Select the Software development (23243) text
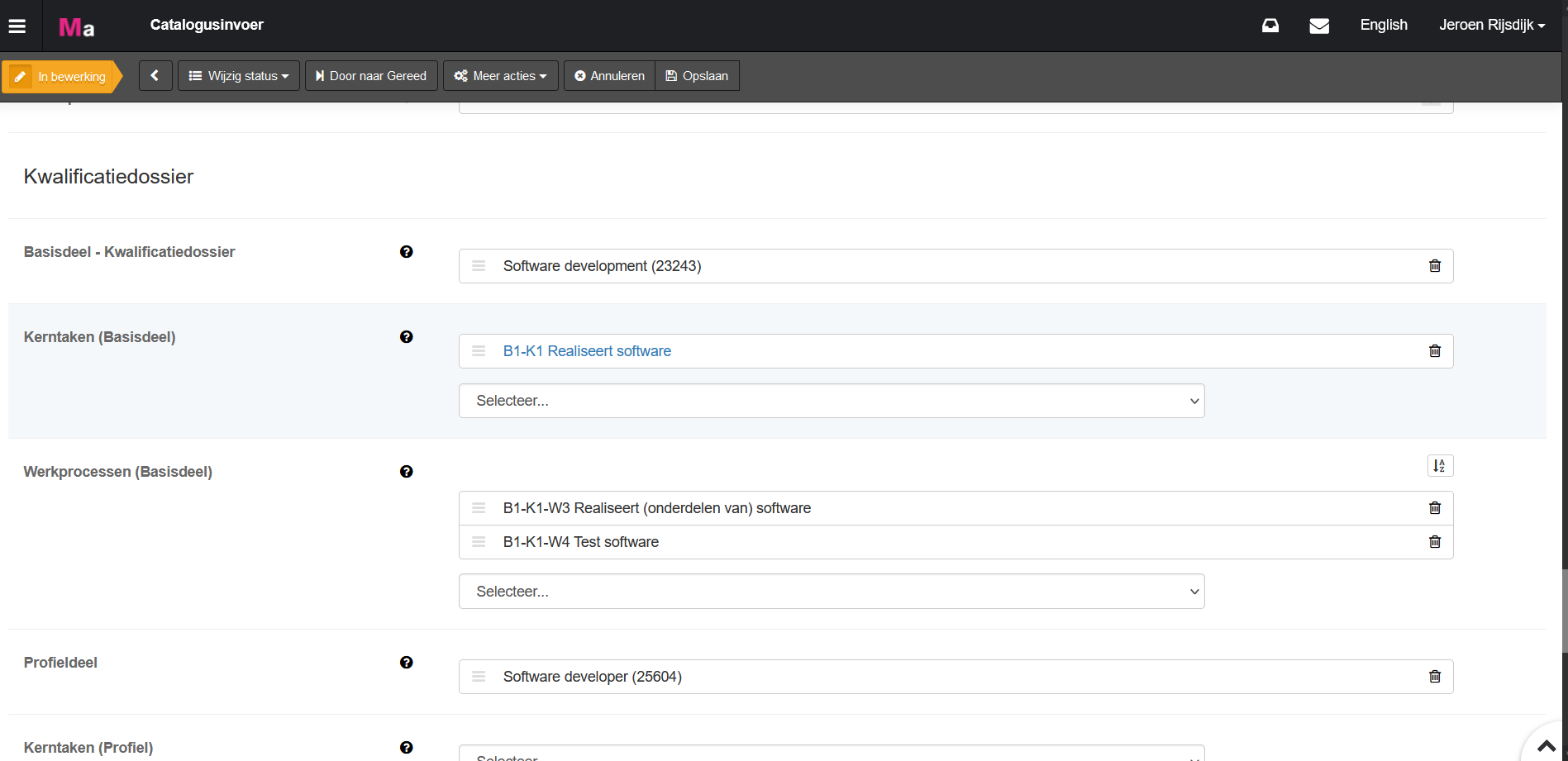Viewport: 1568px width, 761px height. pos(602,266)
